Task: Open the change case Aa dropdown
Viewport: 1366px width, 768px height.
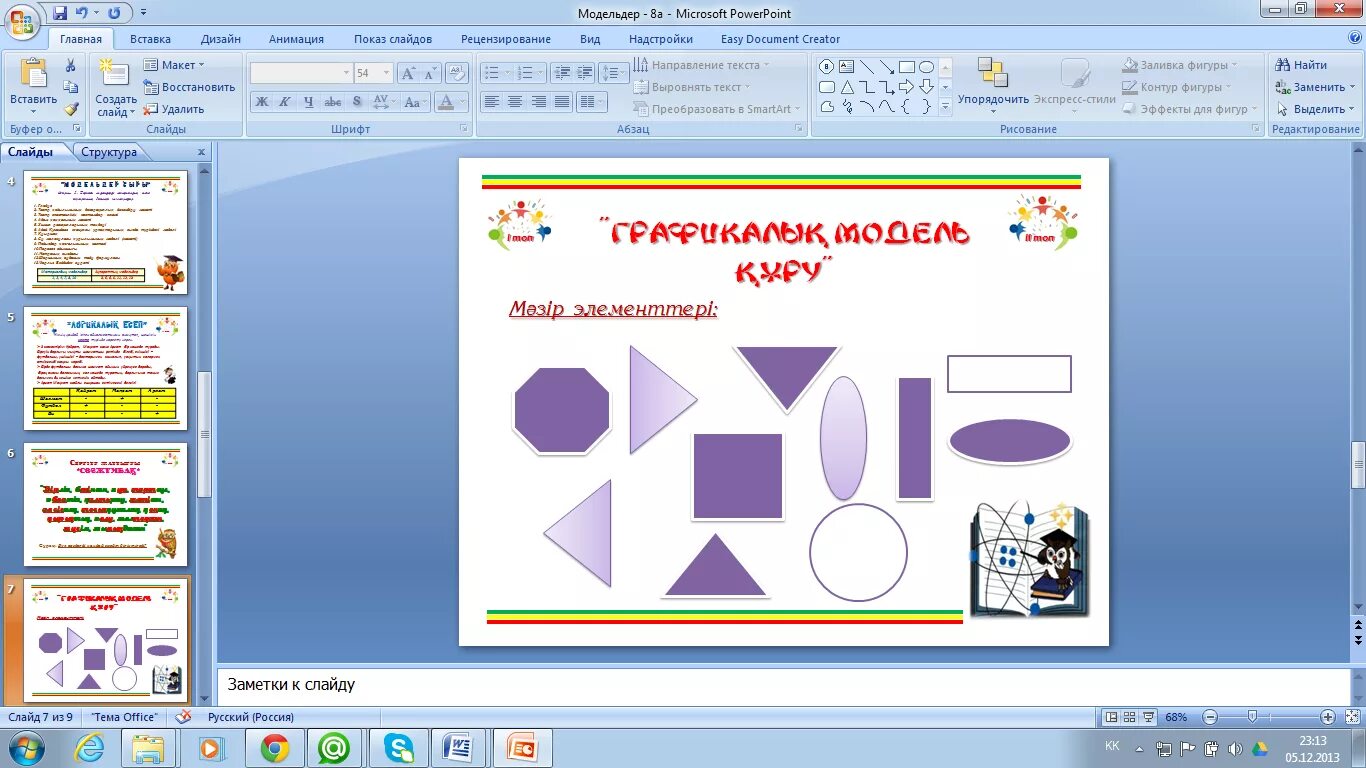Action: coord(415,102)
